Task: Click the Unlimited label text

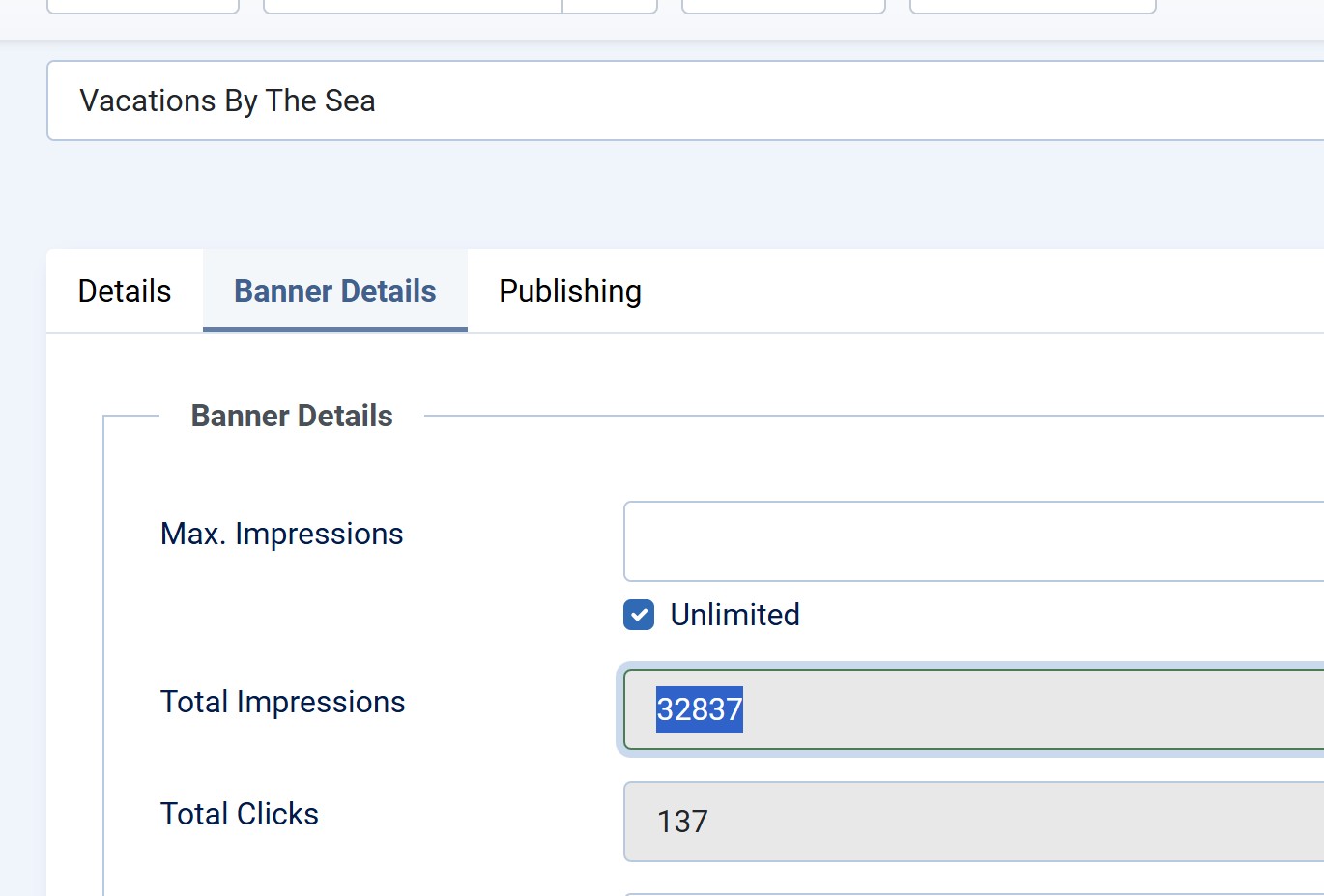Action: pos(734,615)
